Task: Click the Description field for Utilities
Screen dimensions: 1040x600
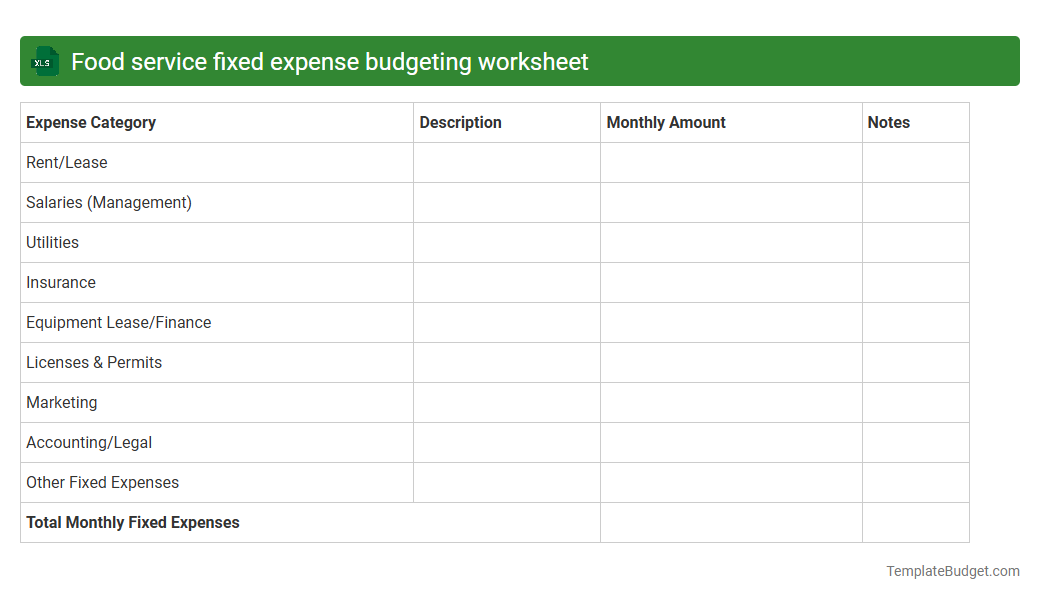Action: point(505,242)
